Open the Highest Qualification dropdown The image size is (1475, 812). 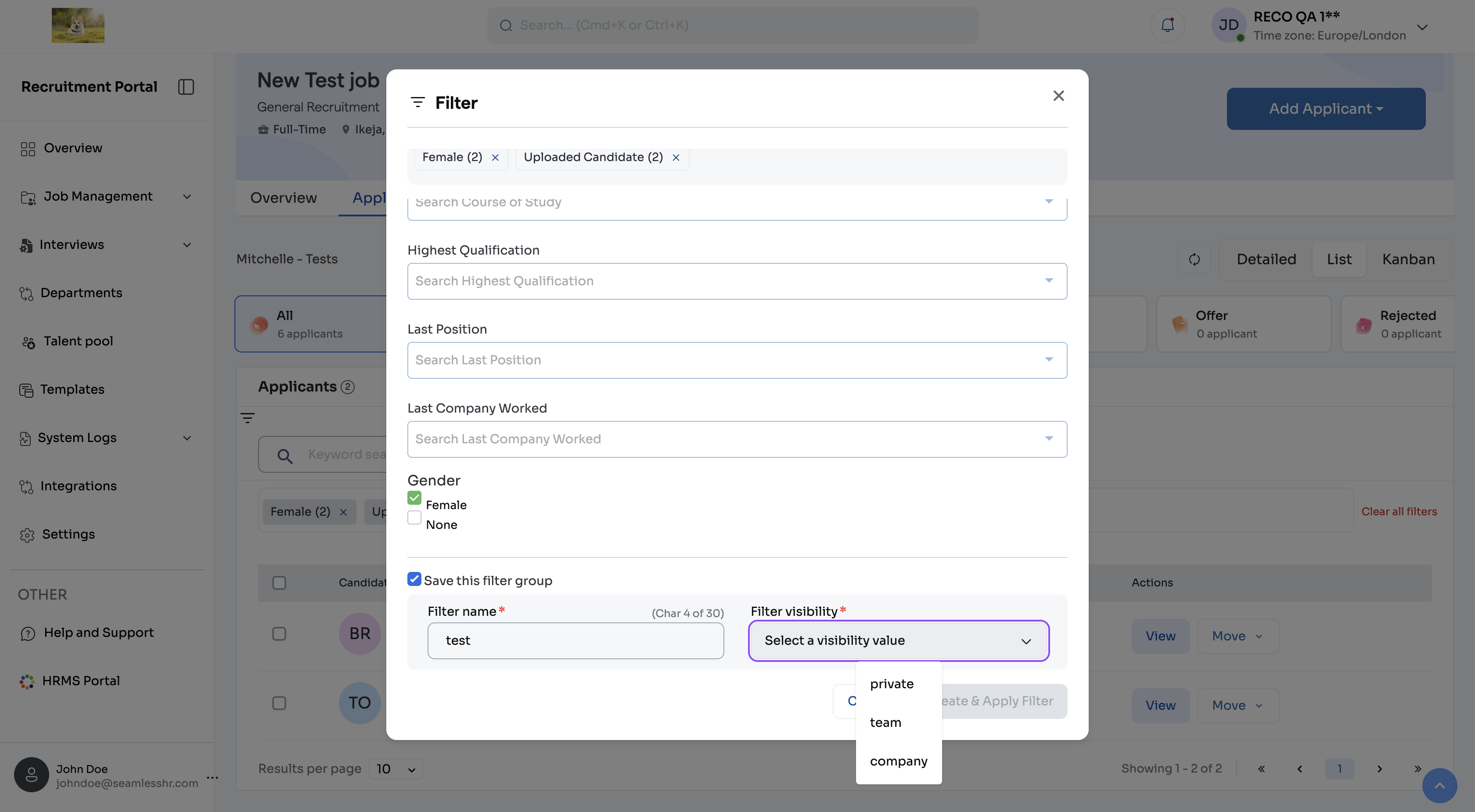[737, 281]
